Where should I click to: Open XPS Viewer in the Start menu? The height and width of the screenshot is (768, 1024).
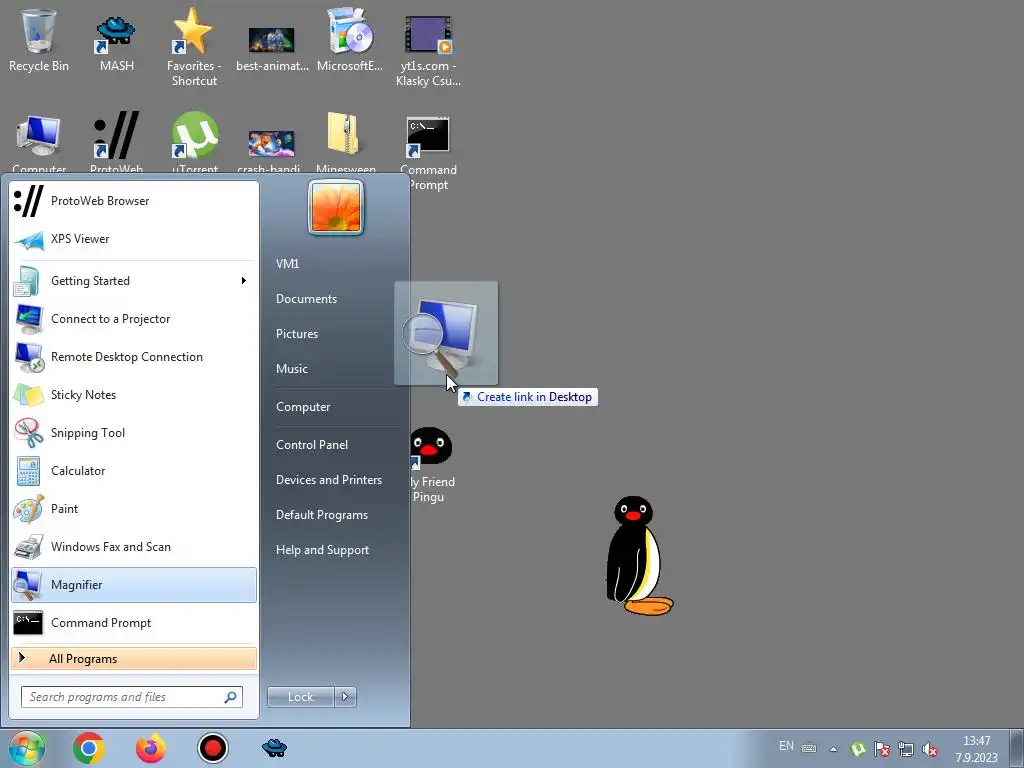pos(134,239)
